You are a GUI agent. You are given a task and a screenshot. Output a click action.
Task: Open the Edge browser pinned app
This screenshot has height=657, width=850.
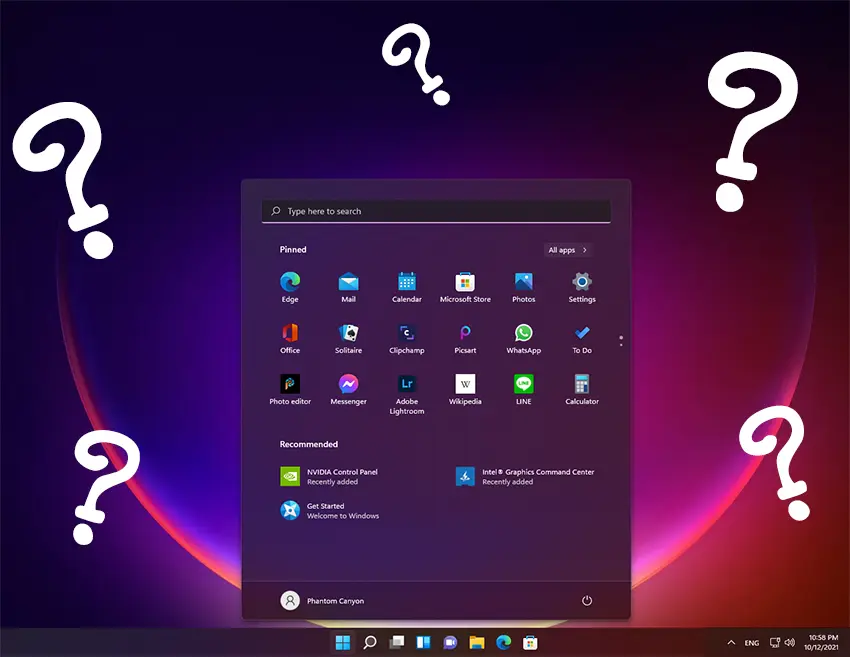(290, 282)
